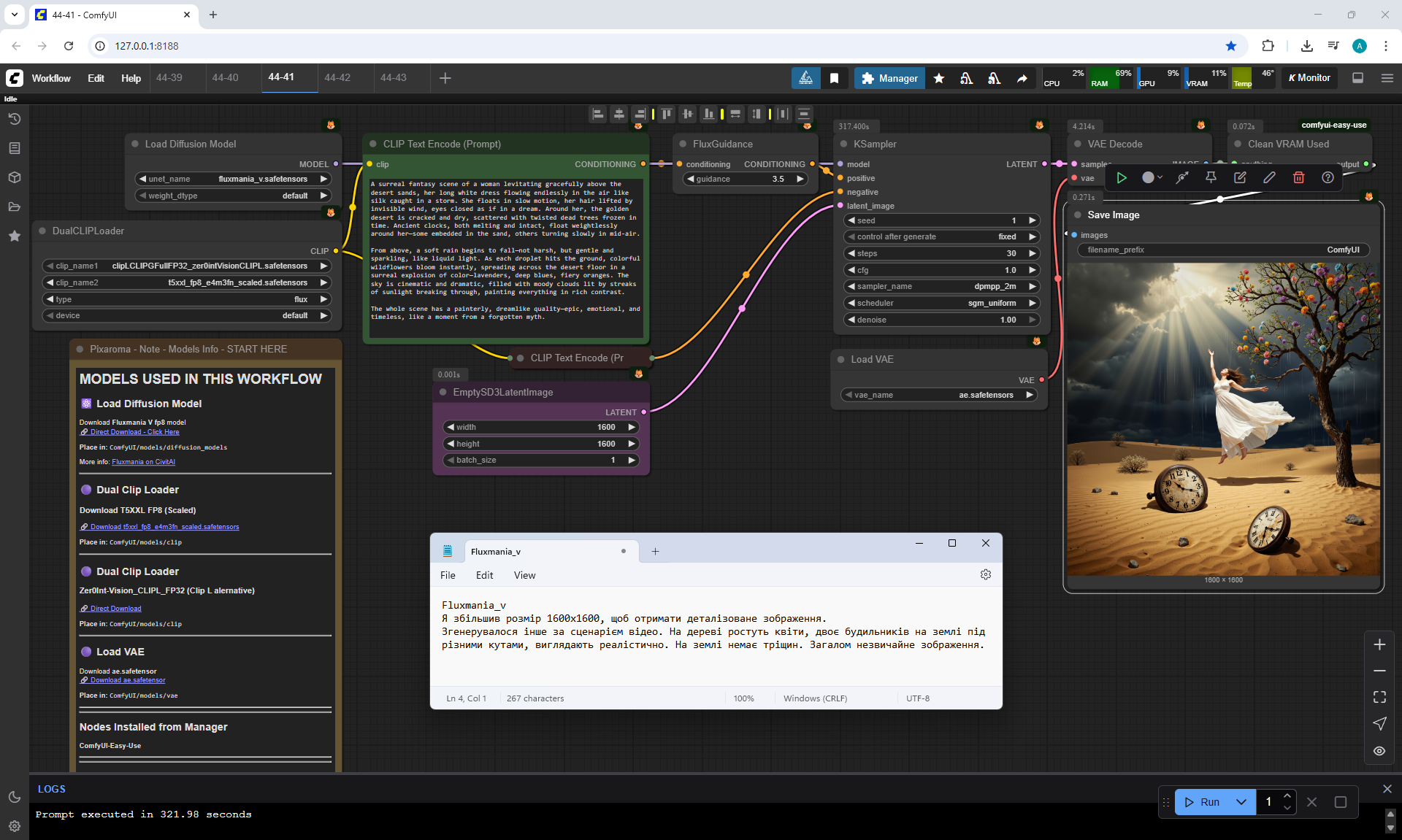Increase the batch count stepper
The height and width of the screenshot is (840, 1402).
tap(1287, 796)
